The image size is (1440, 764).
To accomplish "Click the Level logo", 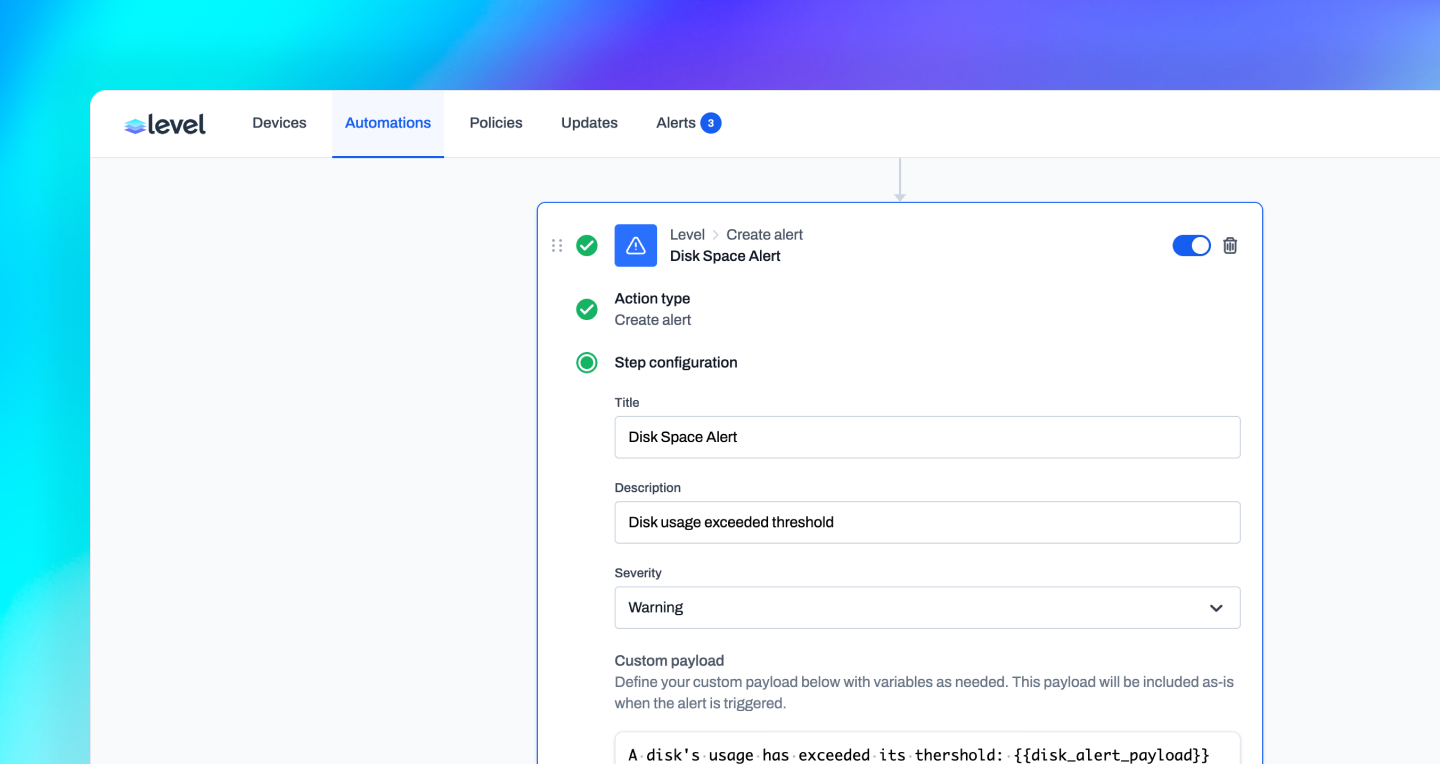I will (165, 124).
